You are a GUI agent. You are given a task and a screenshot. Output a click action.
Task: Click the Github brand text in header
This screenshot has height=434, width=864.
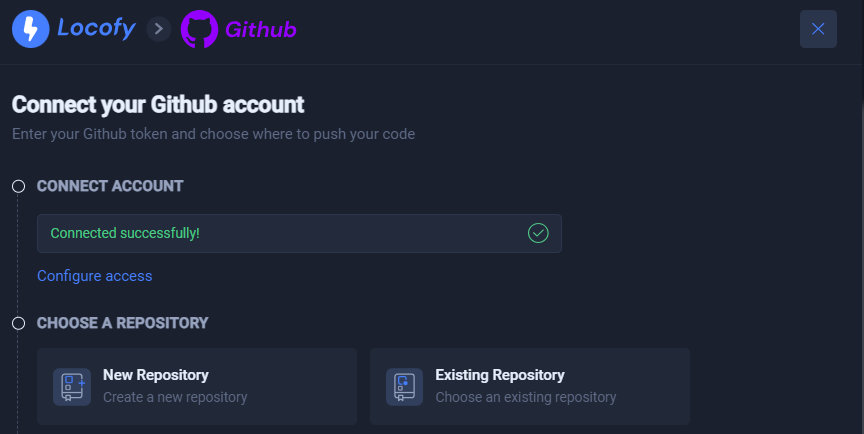click(261, 30)
